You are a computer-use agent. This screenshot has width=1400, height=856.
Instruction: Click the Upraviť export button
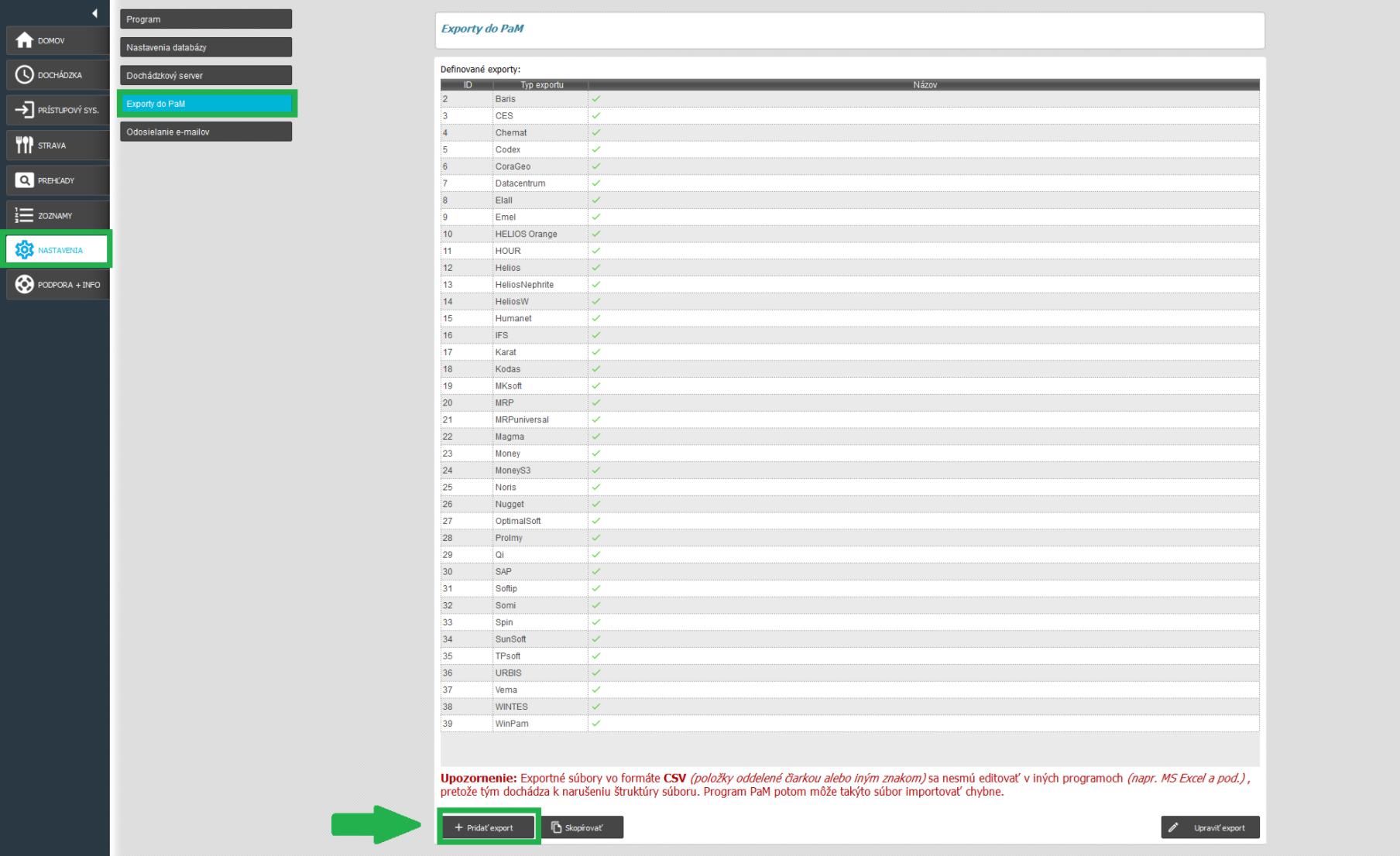click(x=1210, y=827)
